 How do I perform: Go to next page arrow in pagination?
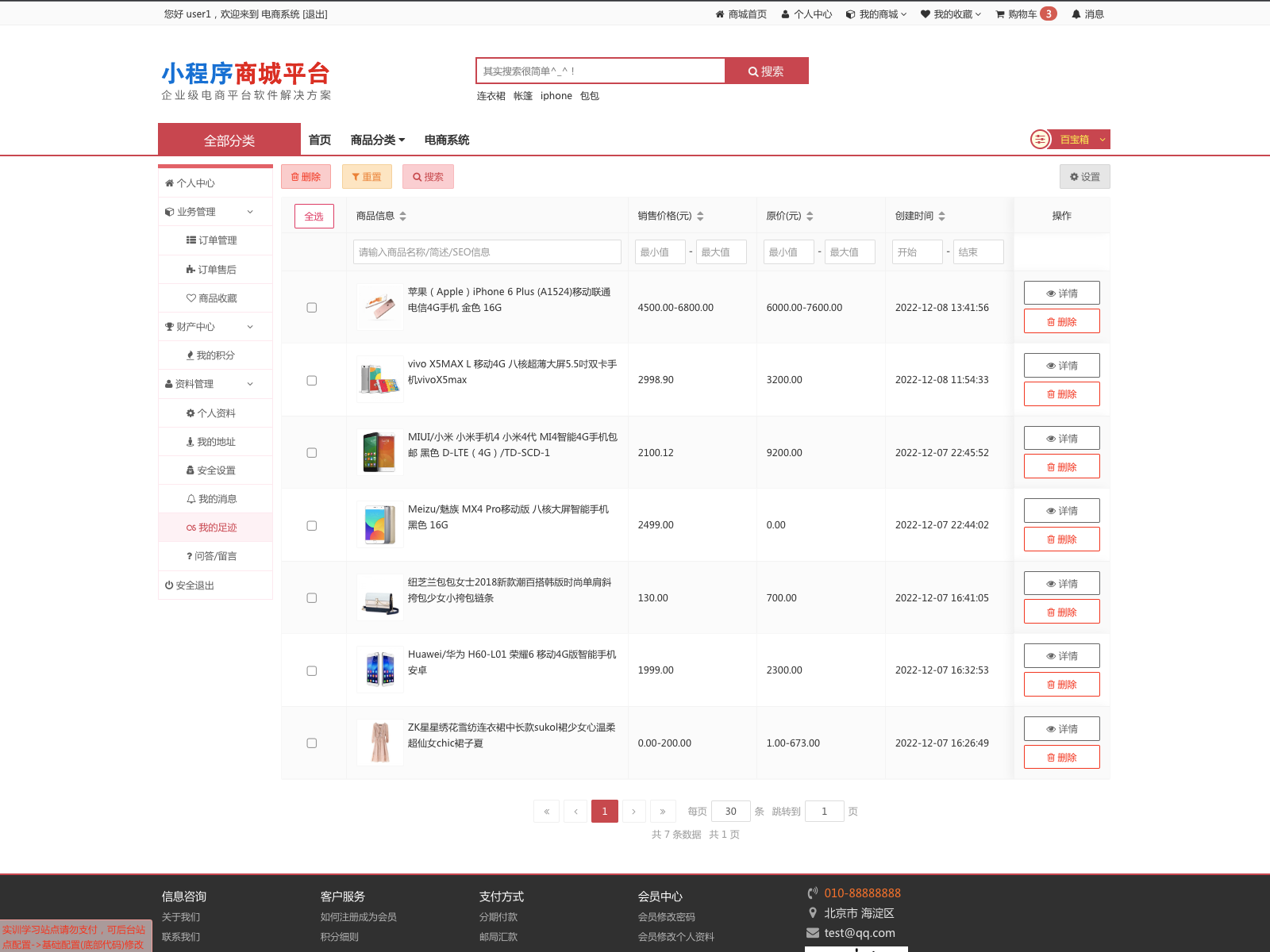pos(633,812)
